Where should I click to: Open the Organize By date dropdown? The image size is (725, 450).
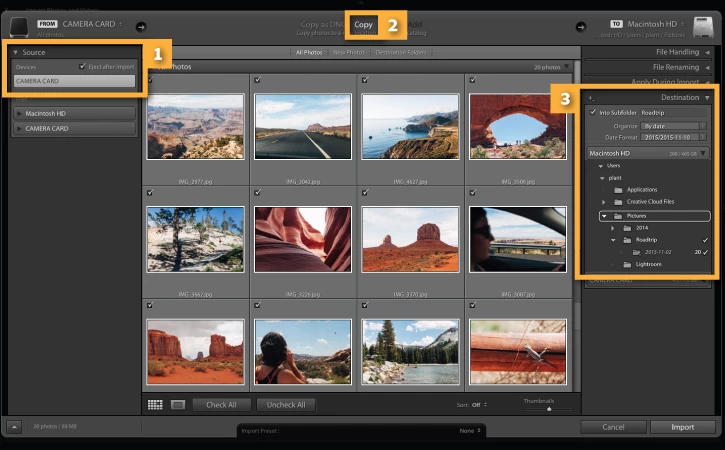[673, 126]
